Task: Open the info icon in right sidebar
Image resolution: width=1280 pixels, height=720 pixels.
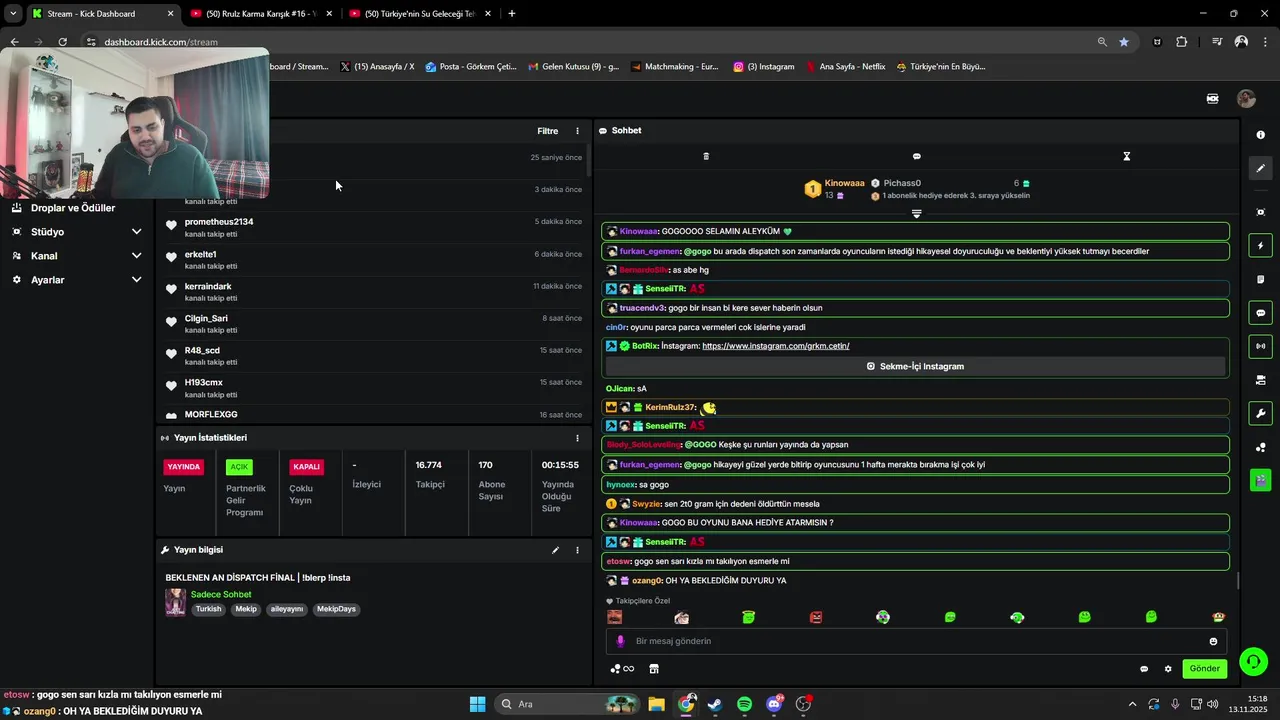Action: (1260, 135)
